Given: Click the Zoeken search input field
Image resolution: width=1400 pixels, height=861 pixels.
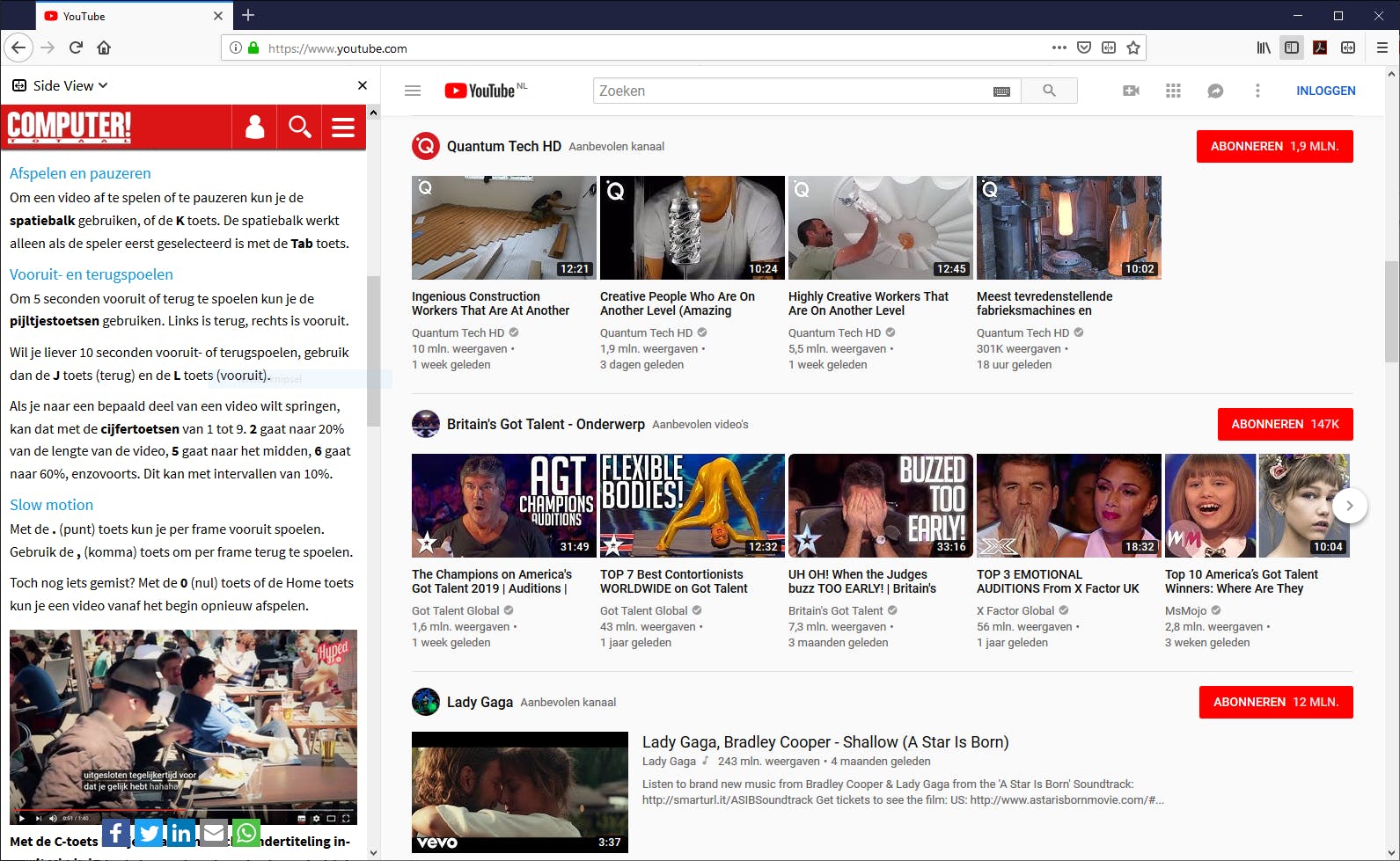Looking at the screenshot, I should [x=792, y=91].
